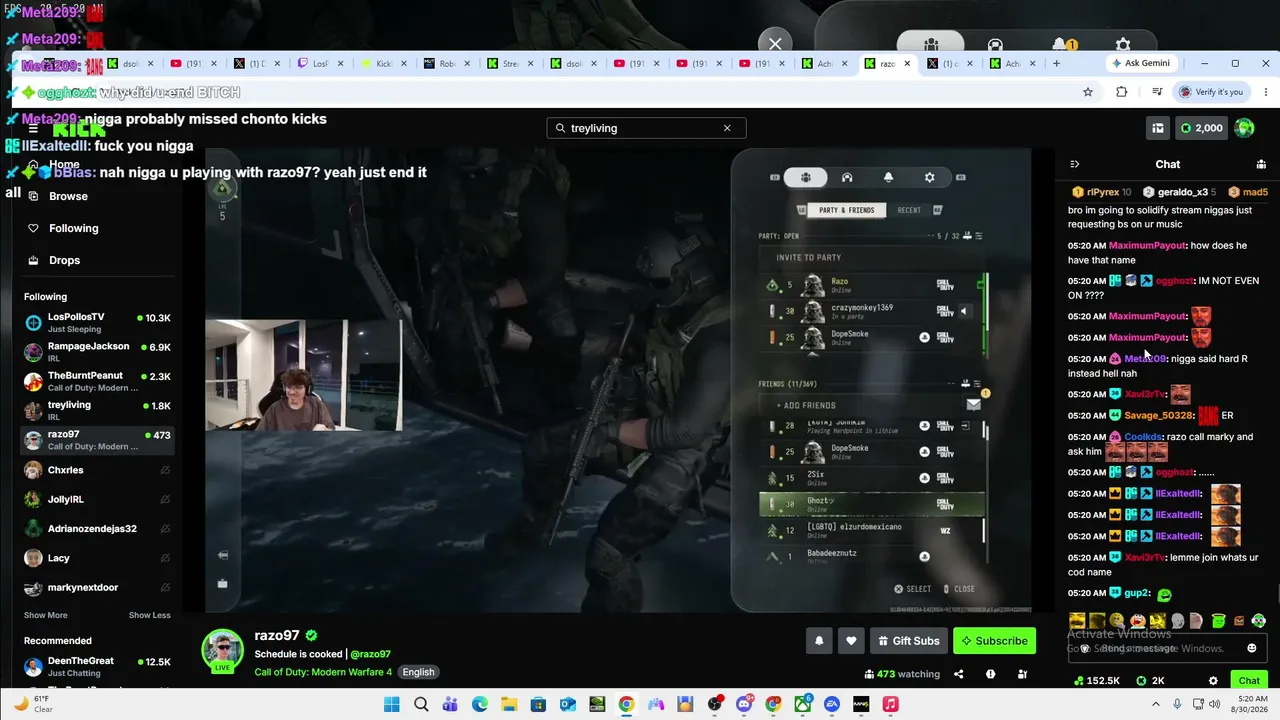Collapse Following list with Show Less

(149, 615)
